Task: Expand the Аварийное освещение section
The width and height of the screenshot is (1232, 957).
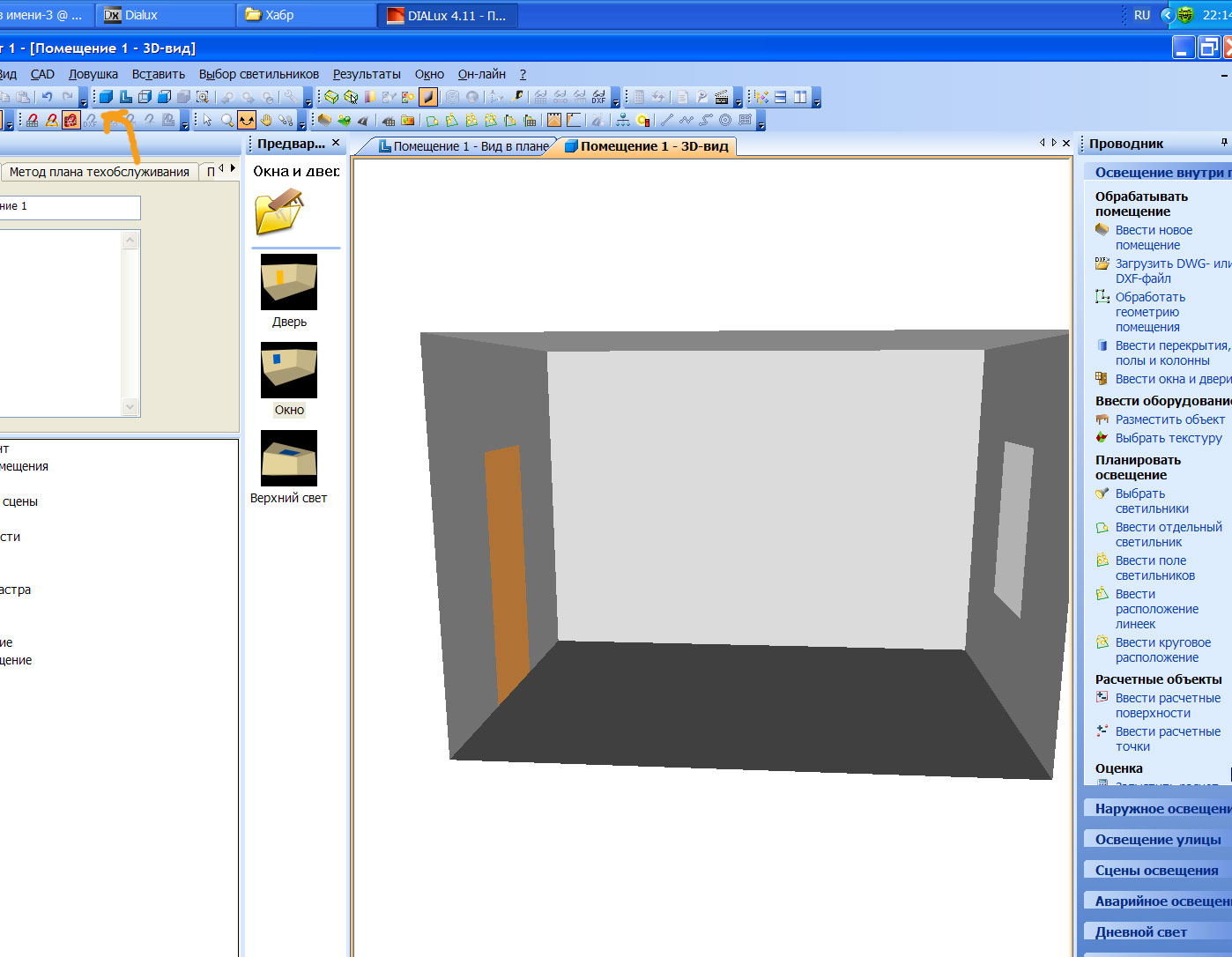Action: (1158, 901)
